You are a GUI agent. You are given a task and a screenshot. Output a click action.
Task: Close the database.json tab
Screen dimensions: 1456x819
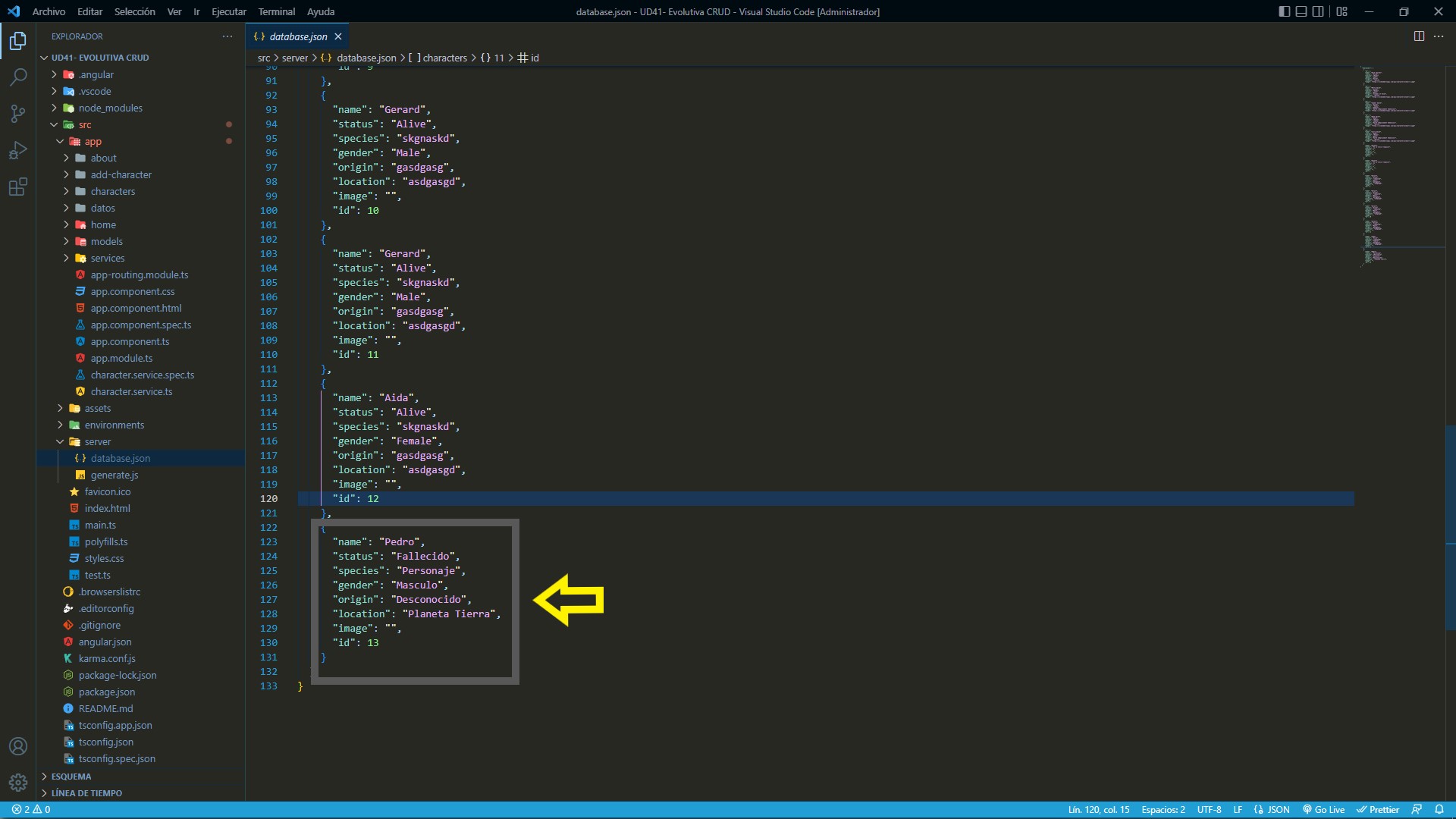tap(338, 36)
